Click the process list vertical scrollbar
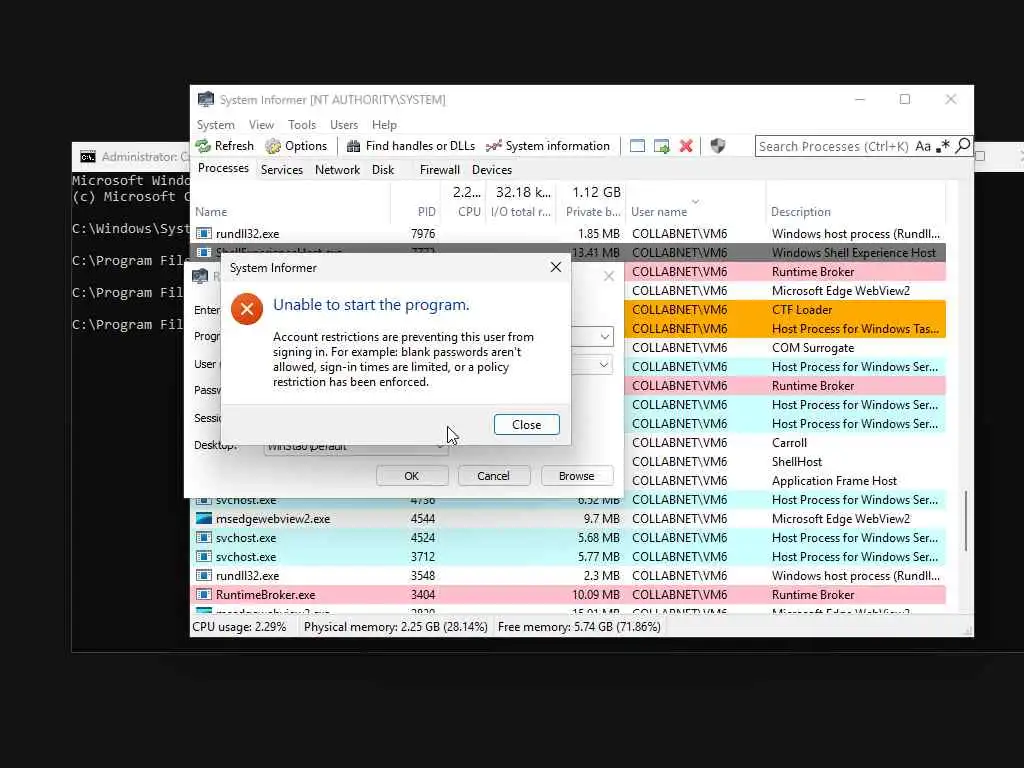Viewport: 1024px width, 768px height. coord(965,520)
